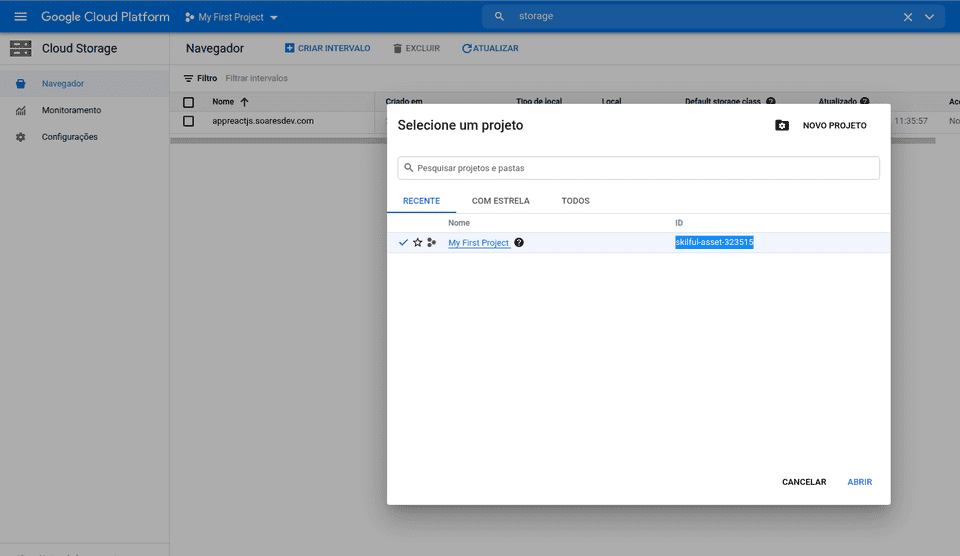Click the My First Project link

478,243
